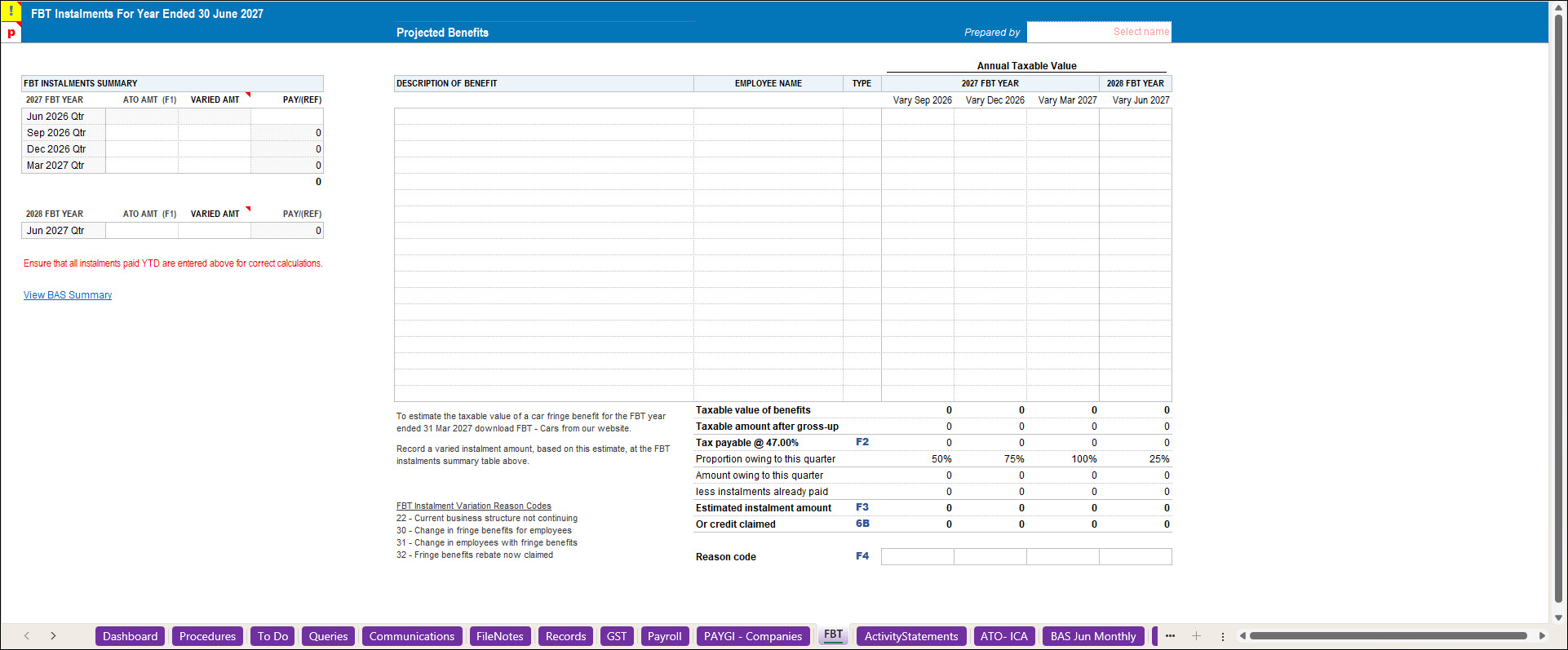Go to previous sheet tab arrow

pyautogui.click(x=27, y=636)
